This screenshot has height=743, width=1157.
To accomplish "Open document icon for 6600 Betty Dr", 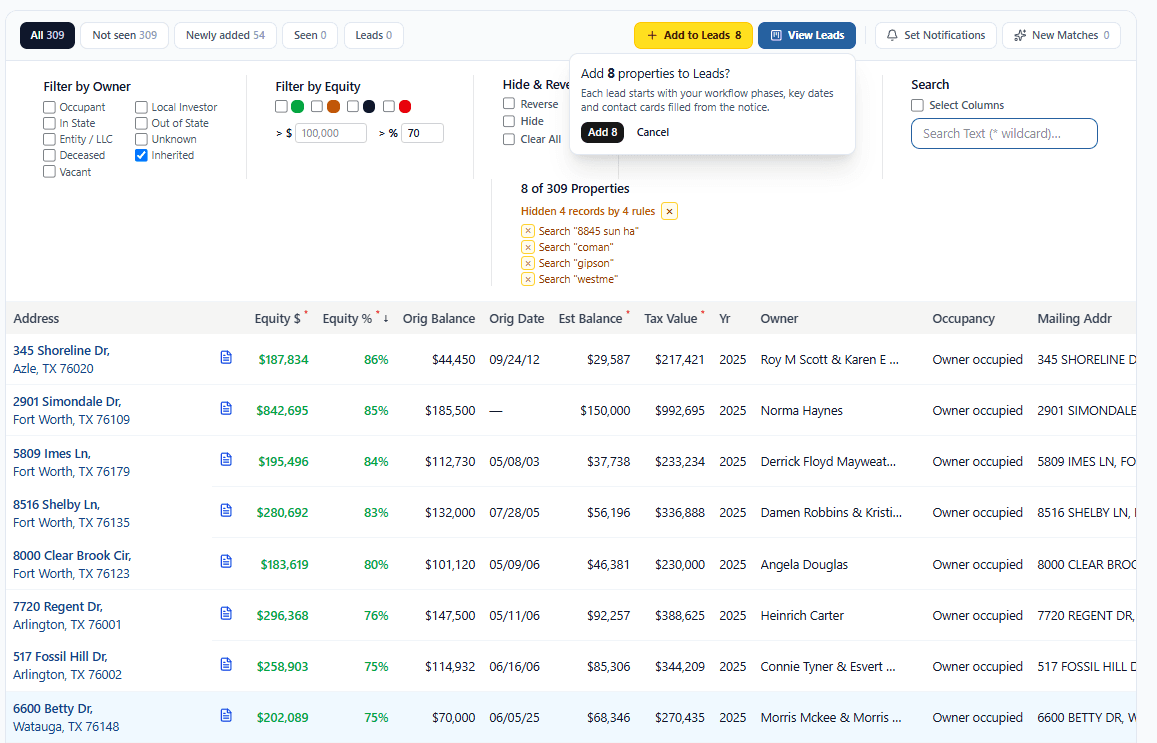I will 226,715.
